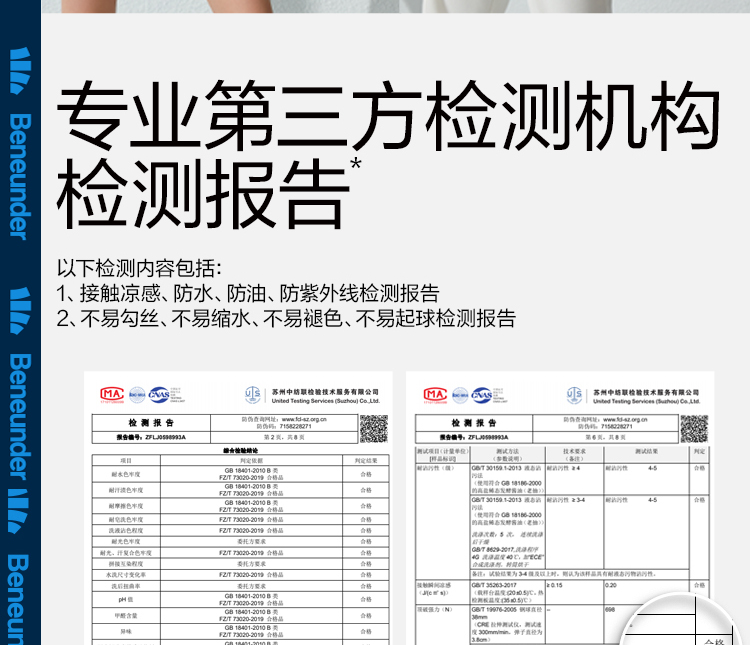Click 测试方法 column header
Viewport: 750px width, 645px height.
click(507, 455)
